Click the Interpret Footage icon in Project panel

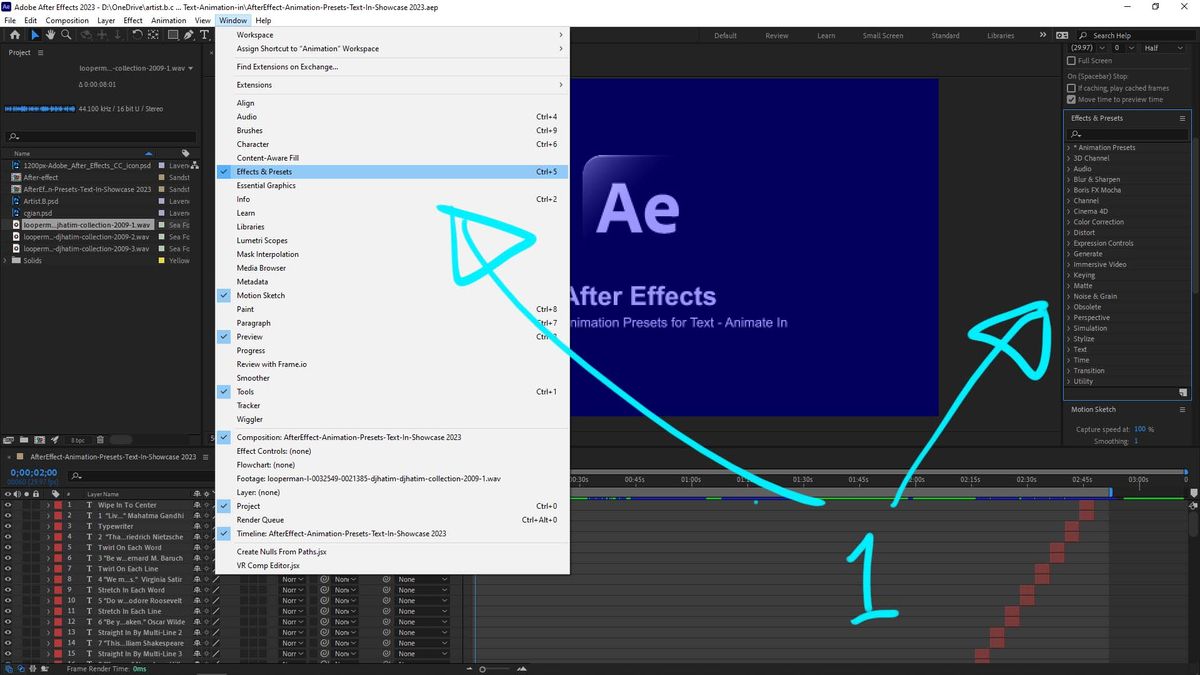pos(9,440)
